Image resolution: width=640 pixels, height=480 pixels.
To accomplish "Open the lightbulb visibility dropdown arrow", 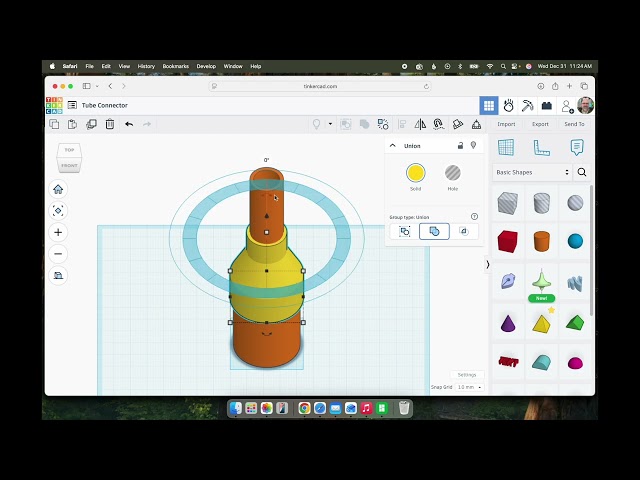I will click(330, 124).
